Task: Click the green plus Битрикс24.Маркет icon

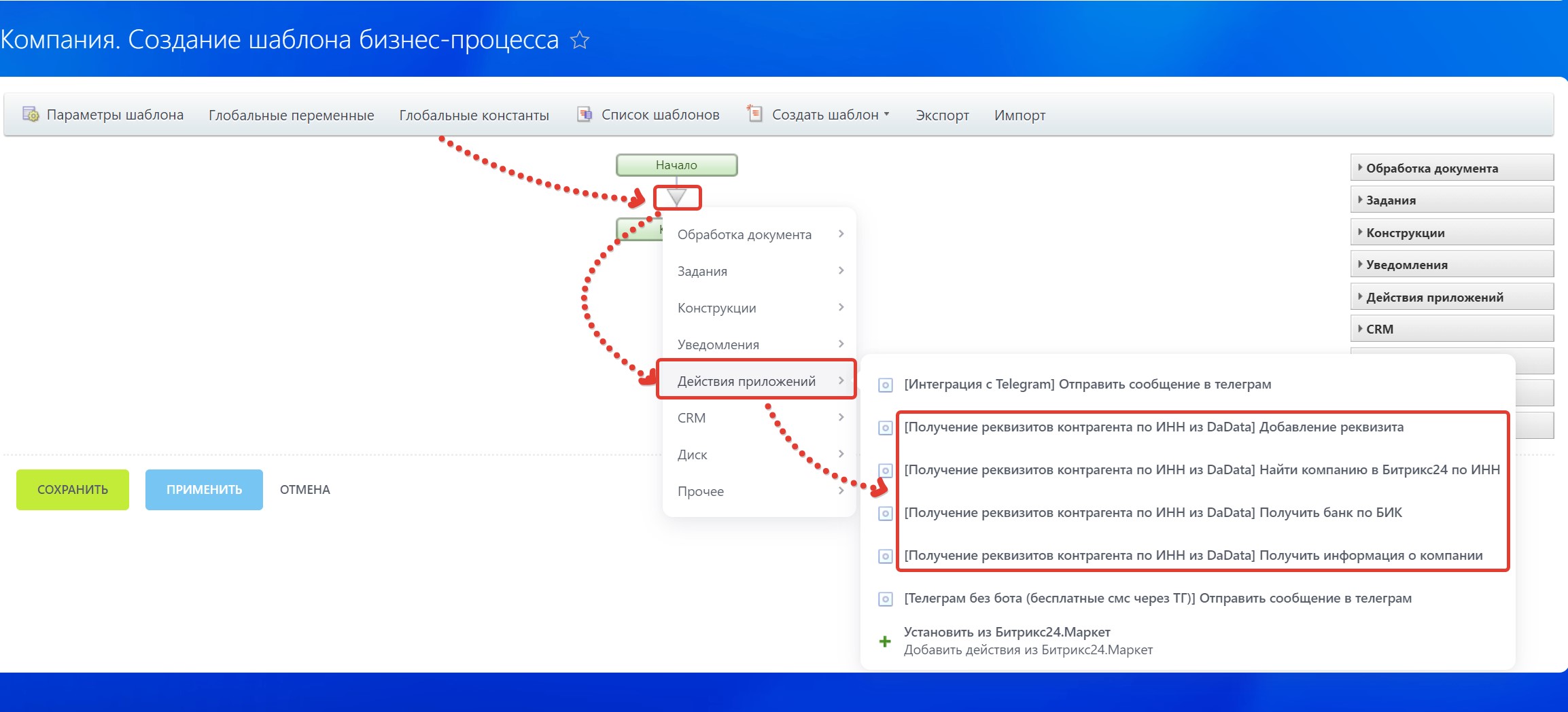Action: pyautogui.click(x=885, y=641)
